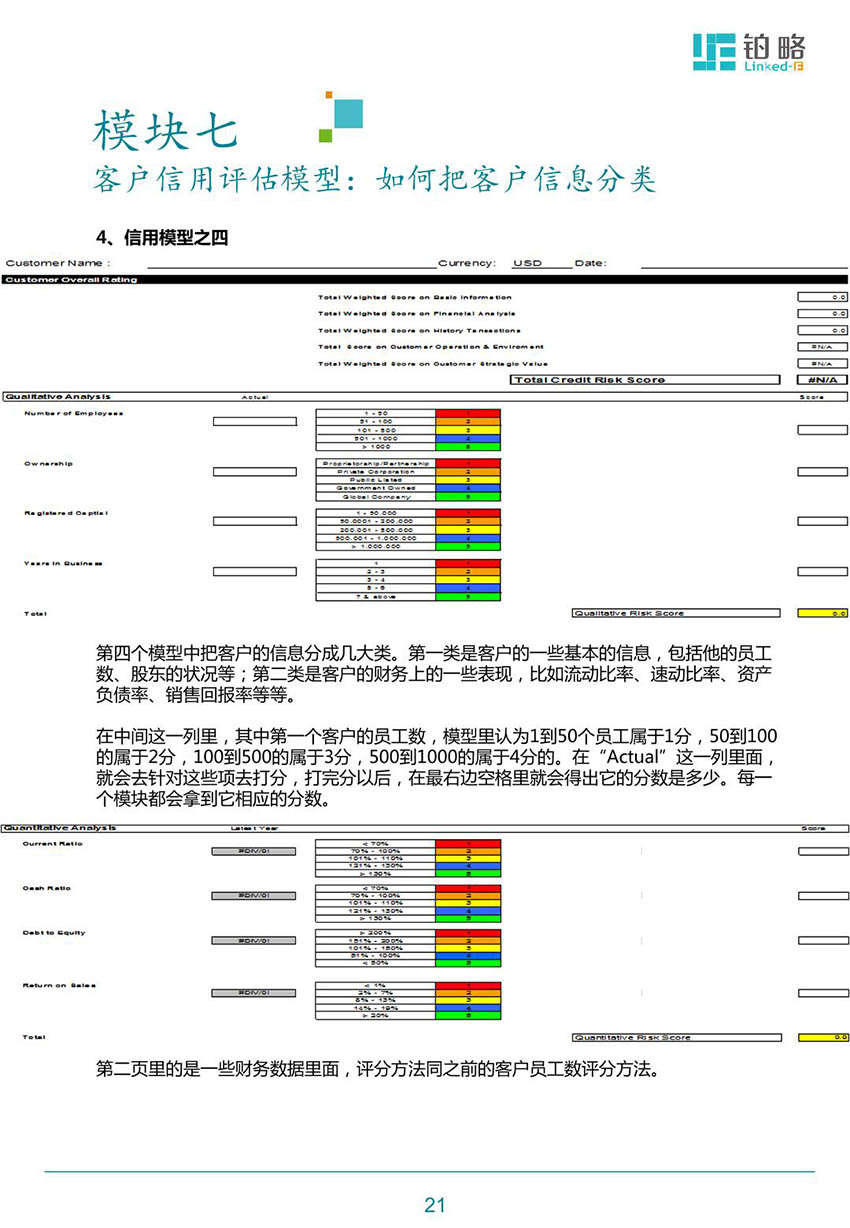The width and height of the screenshot is (850, 1228).
Task: Click the Qualitative Risk Score label box
Action: (677, 613)
